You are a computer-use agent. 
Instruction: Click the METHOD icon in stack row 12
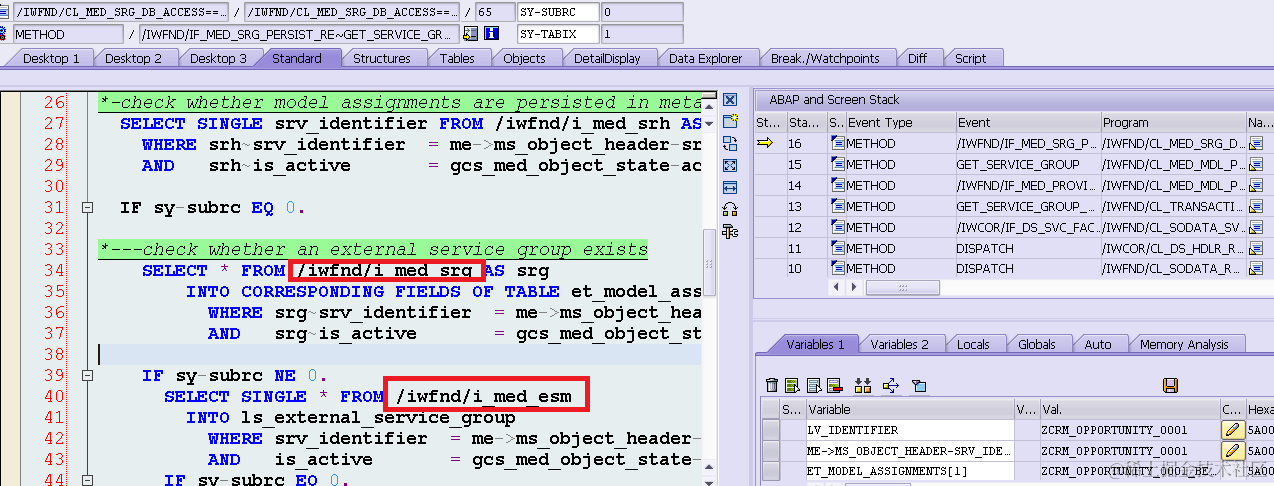[x=837, y=227]
